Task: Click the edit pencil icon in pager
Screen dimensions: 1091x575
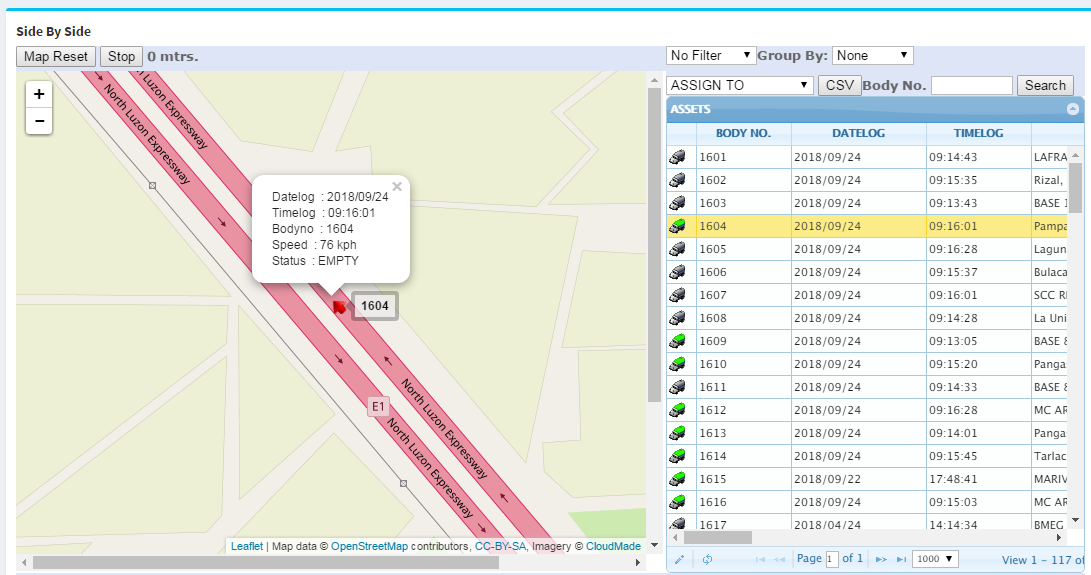Action: coord(680,559)
